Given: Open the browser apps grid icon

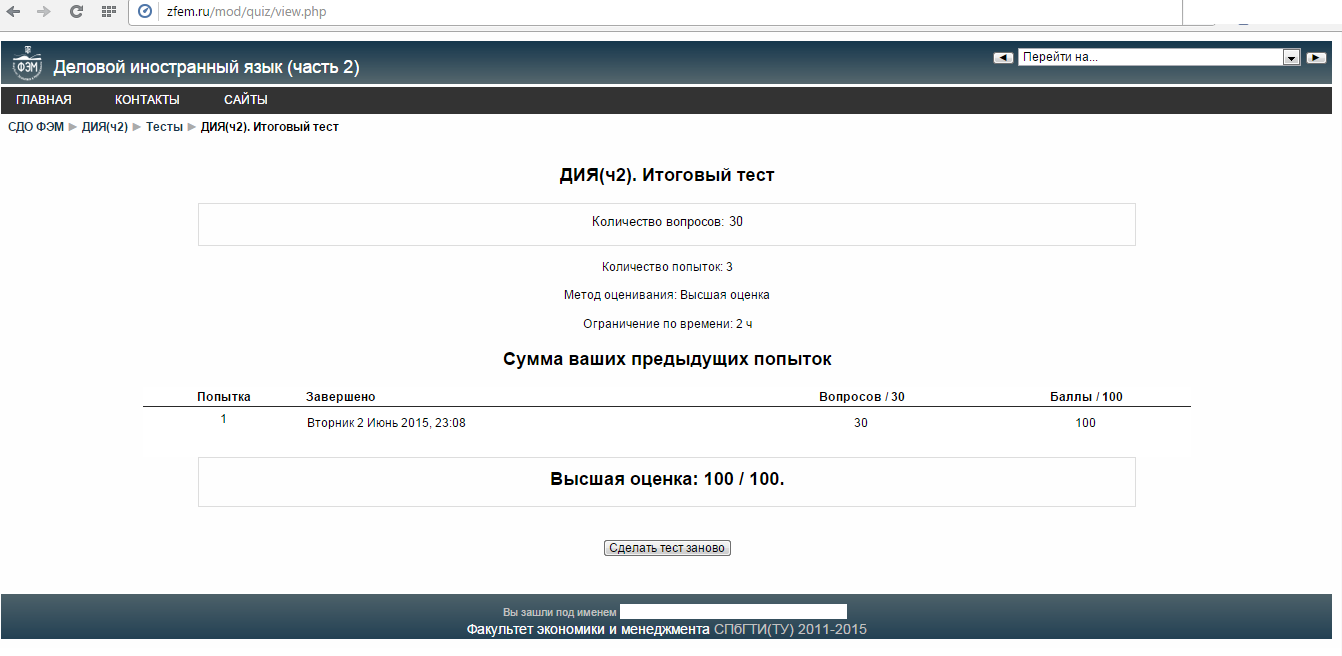Looking at the screenshot, I should tap(109, 11).
